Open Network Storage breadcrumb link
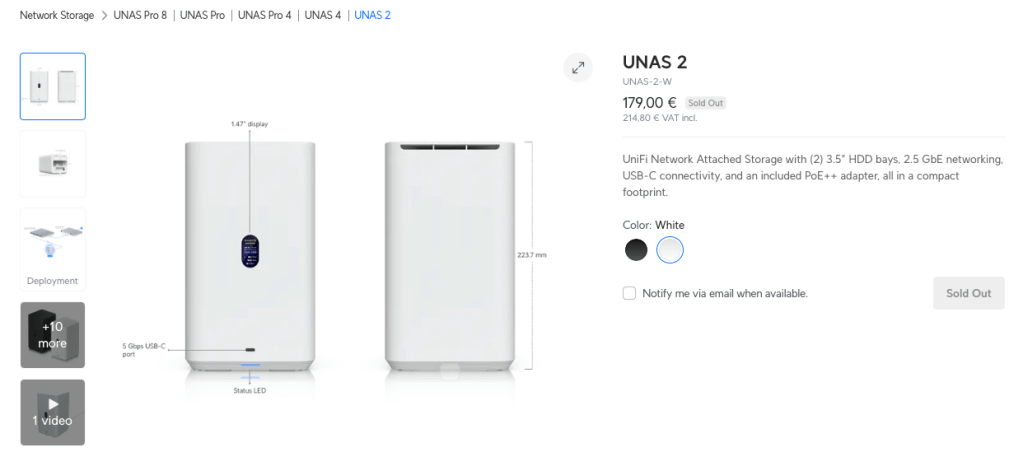This screenshot has width=1023, height=466. coord(57,15)
